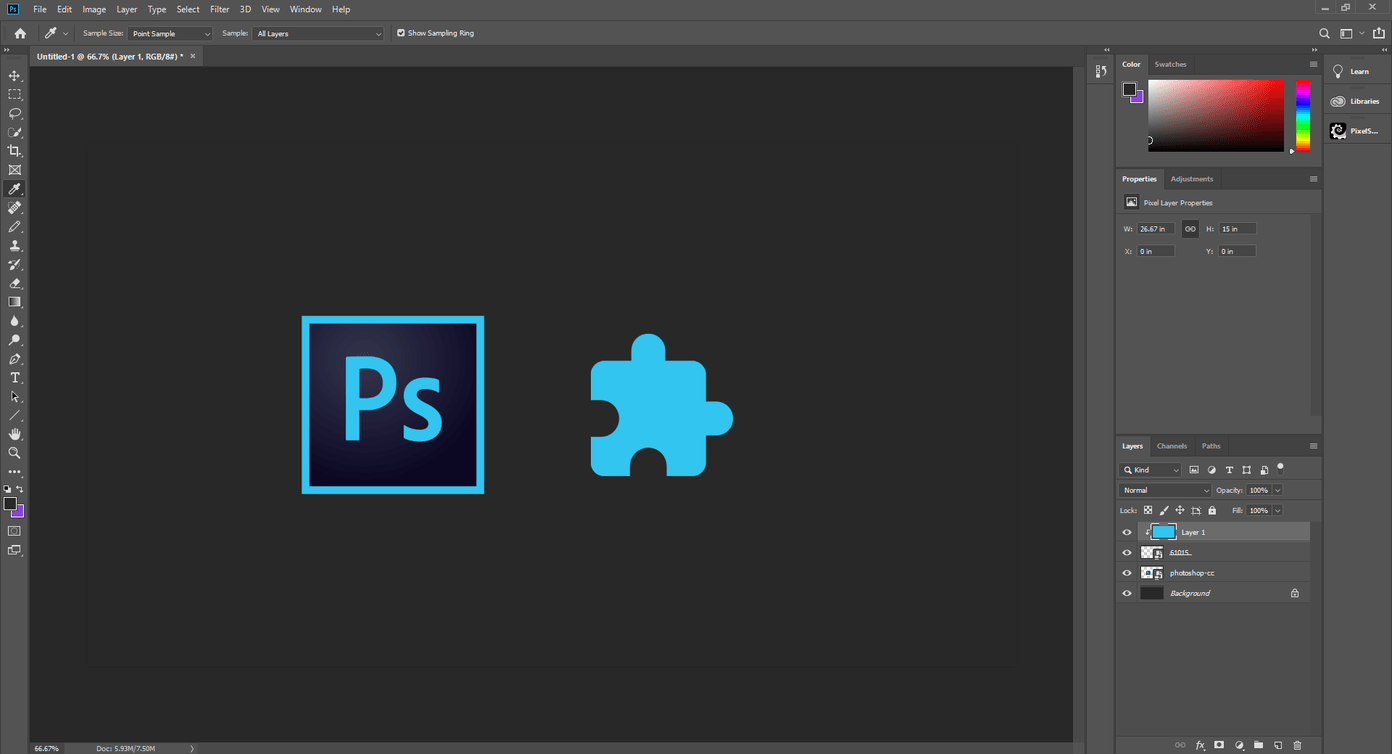
Task: Select the Frame tool
Action: click(15, 170)
